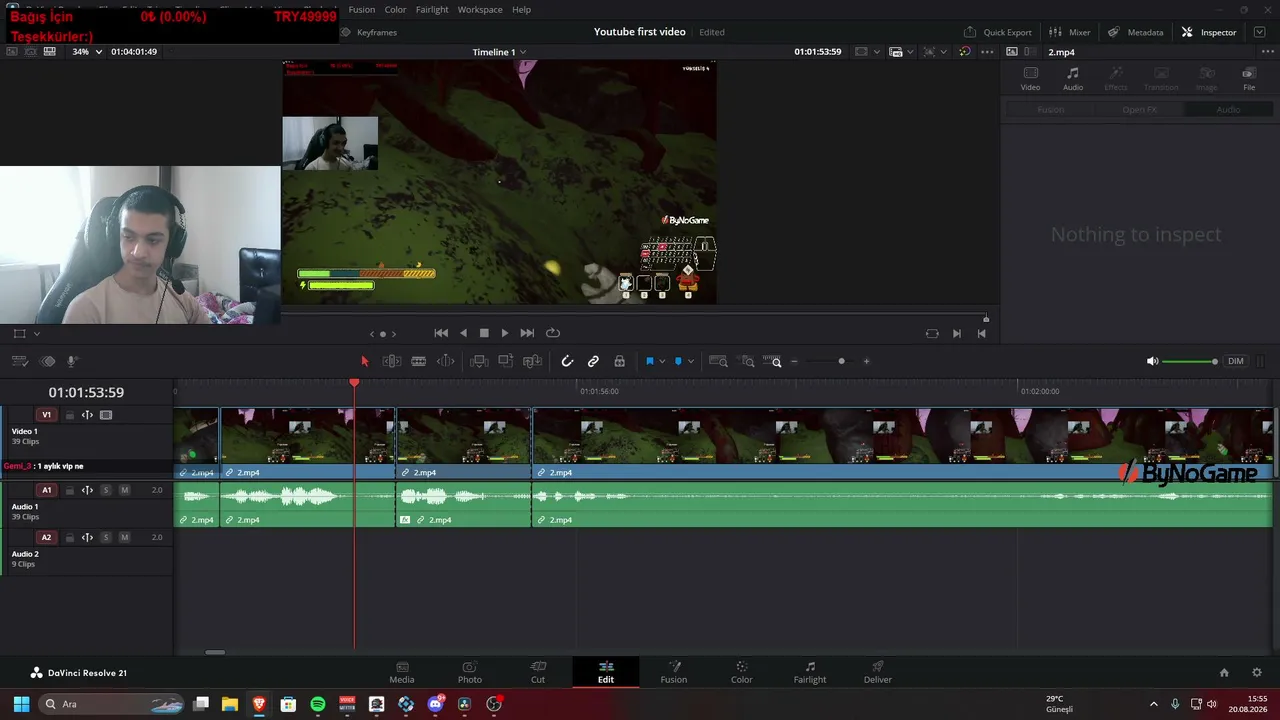Go to the Home project manager icon
This screenshot has height=720, width=1280.
pyautogui.click(x=1224, y=673)
